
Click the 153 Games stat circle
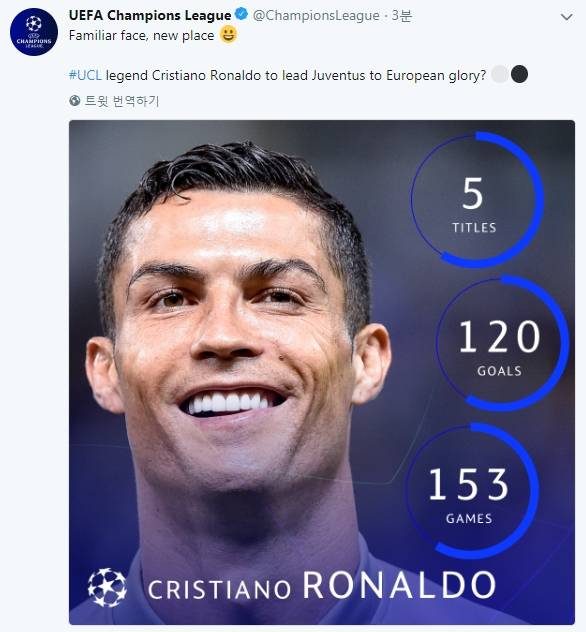pos(472,491)
